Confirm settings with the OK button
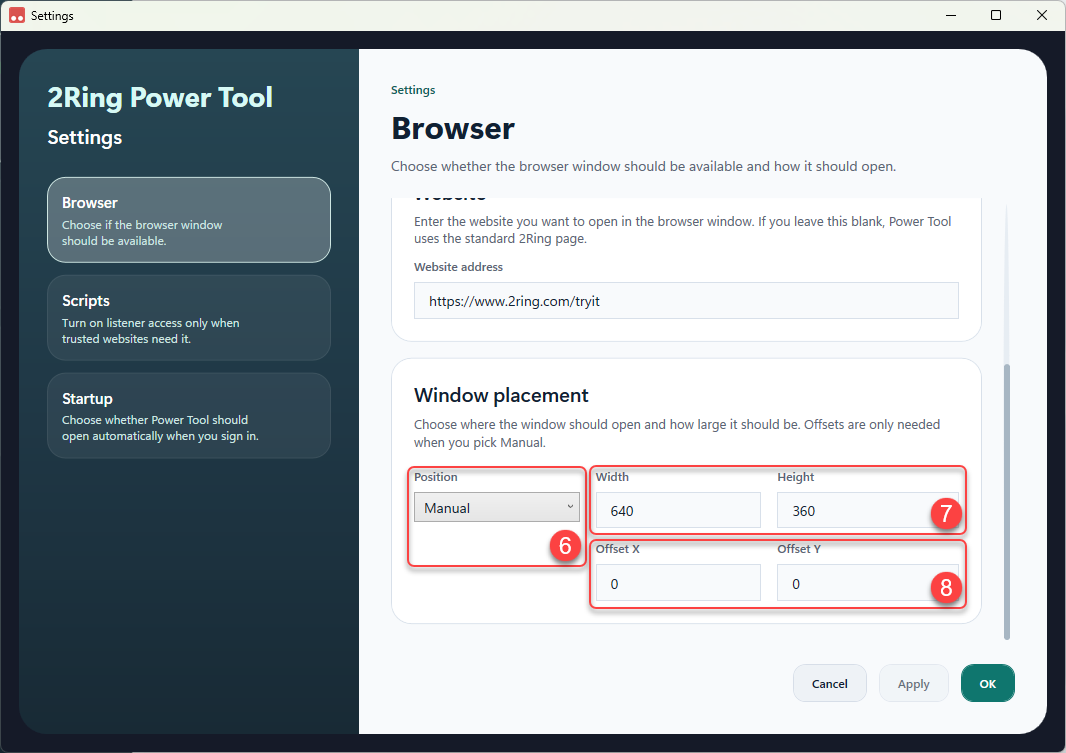The image size is (1066, 753). 987,683
